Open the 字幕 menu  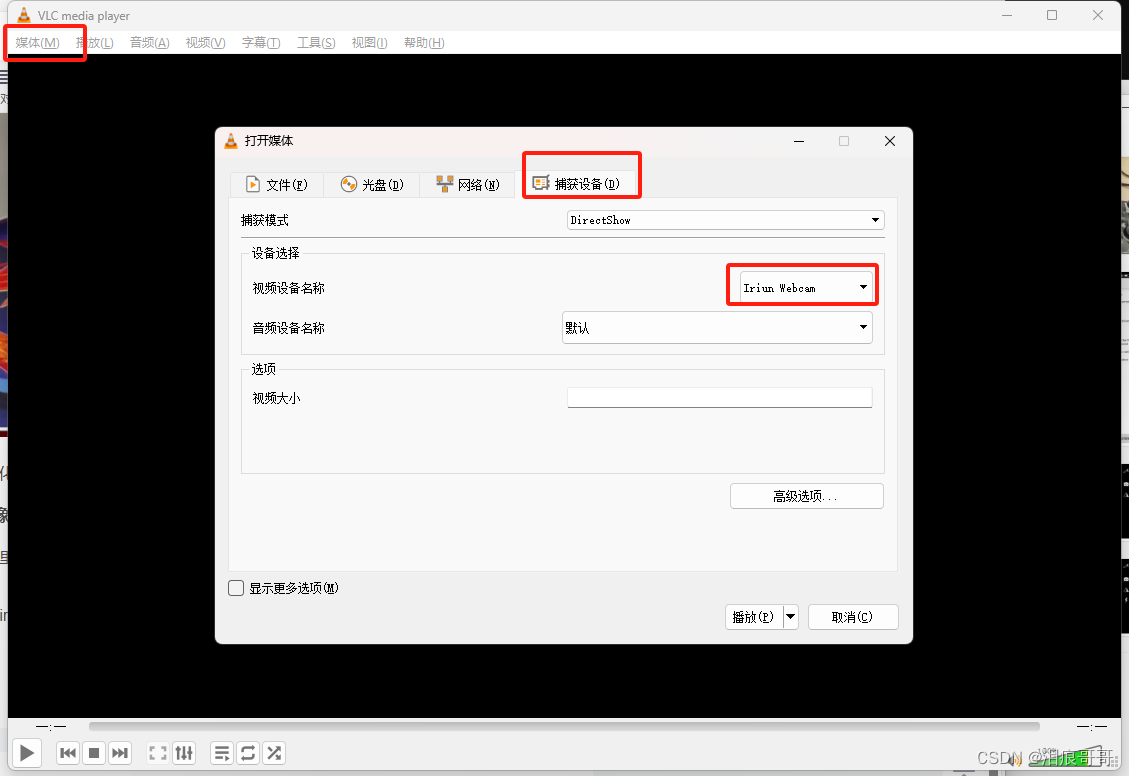point(261,42)
